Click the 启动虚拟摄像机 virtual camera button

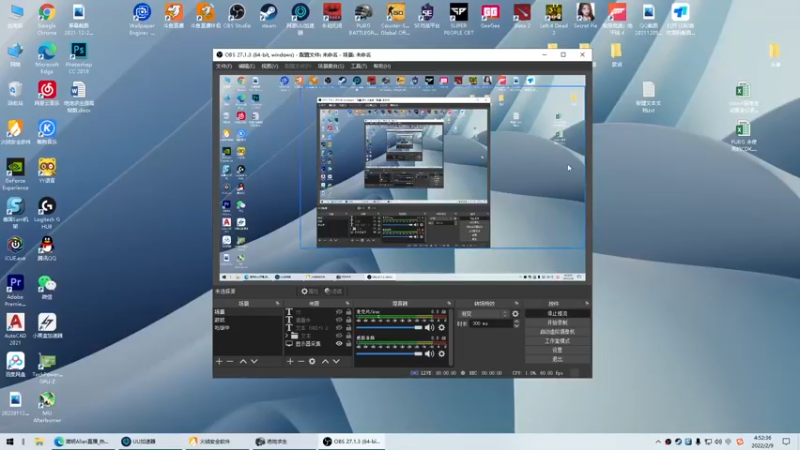click(x=557, y=332)
